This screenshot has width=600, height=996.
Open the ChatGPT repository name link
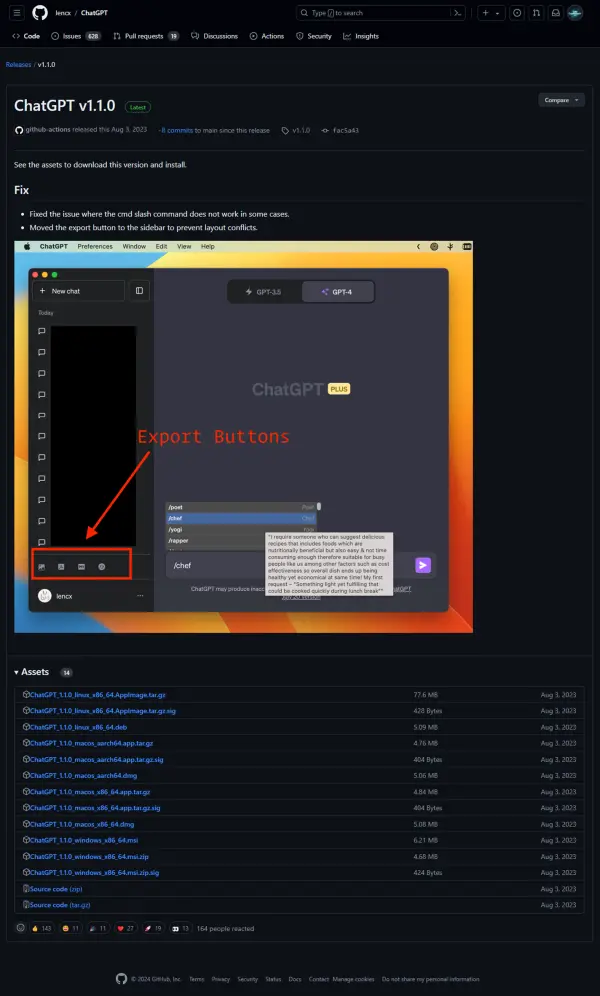click(x=94, y=13)
